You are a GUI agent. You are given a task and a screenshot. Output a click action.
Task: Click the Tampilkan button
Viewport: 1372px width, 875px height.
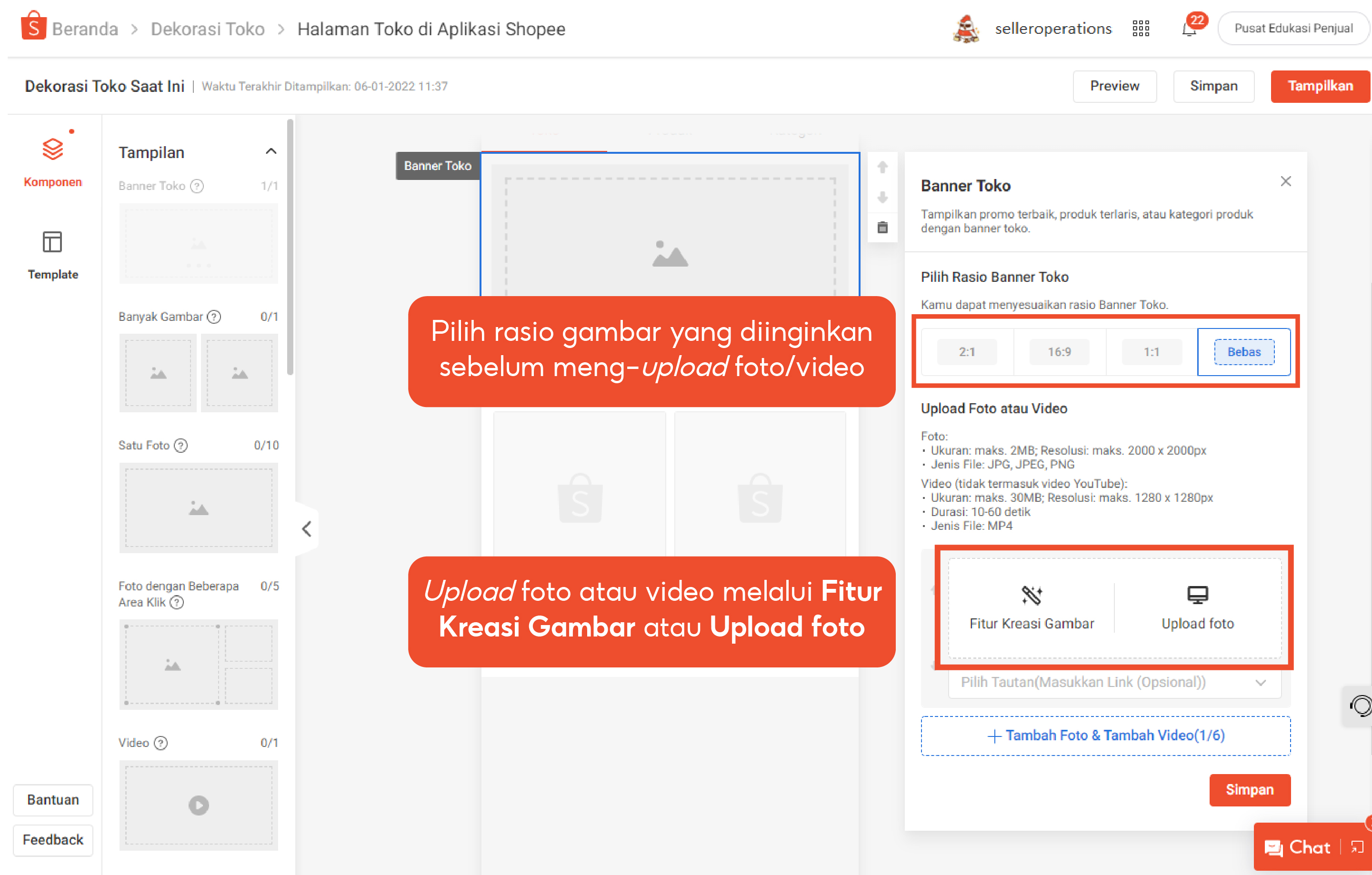coord(1320,86)
